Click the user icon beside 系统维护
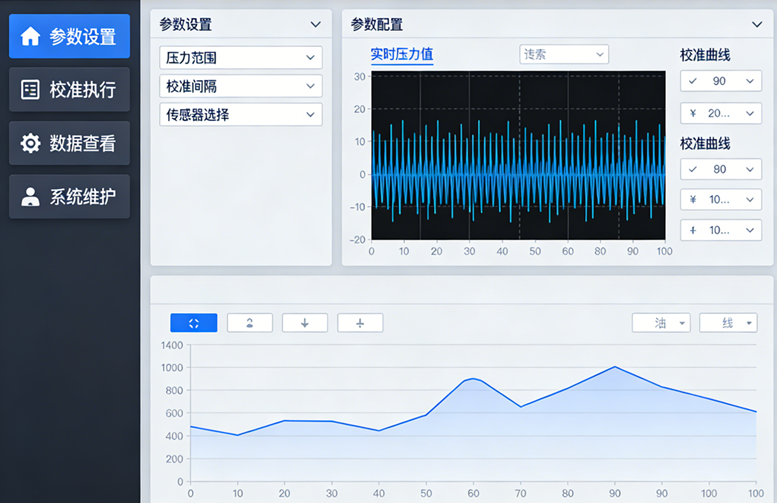This screenshot has width=777, height=503. point(30,196)
